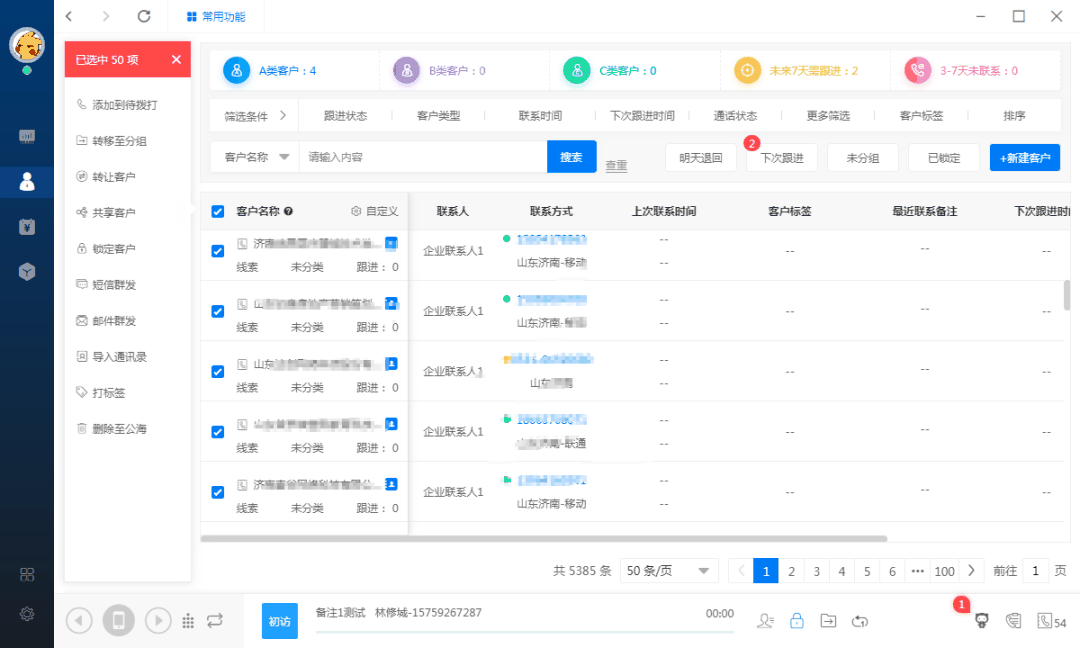Play previous call in the dialer
The image size is (1080, 648).
point(79,620)
